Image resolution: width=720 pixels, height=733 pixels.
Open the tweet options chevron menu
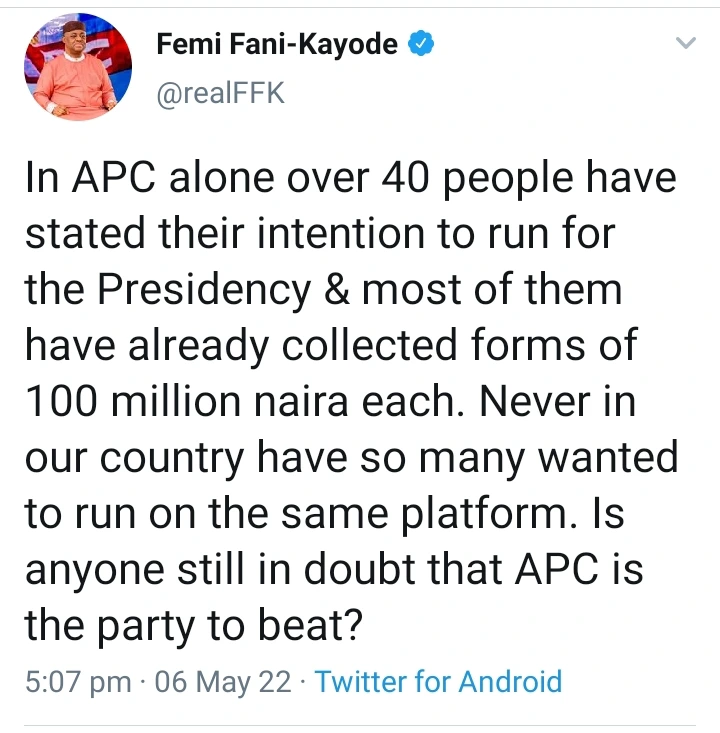(685, 44)
